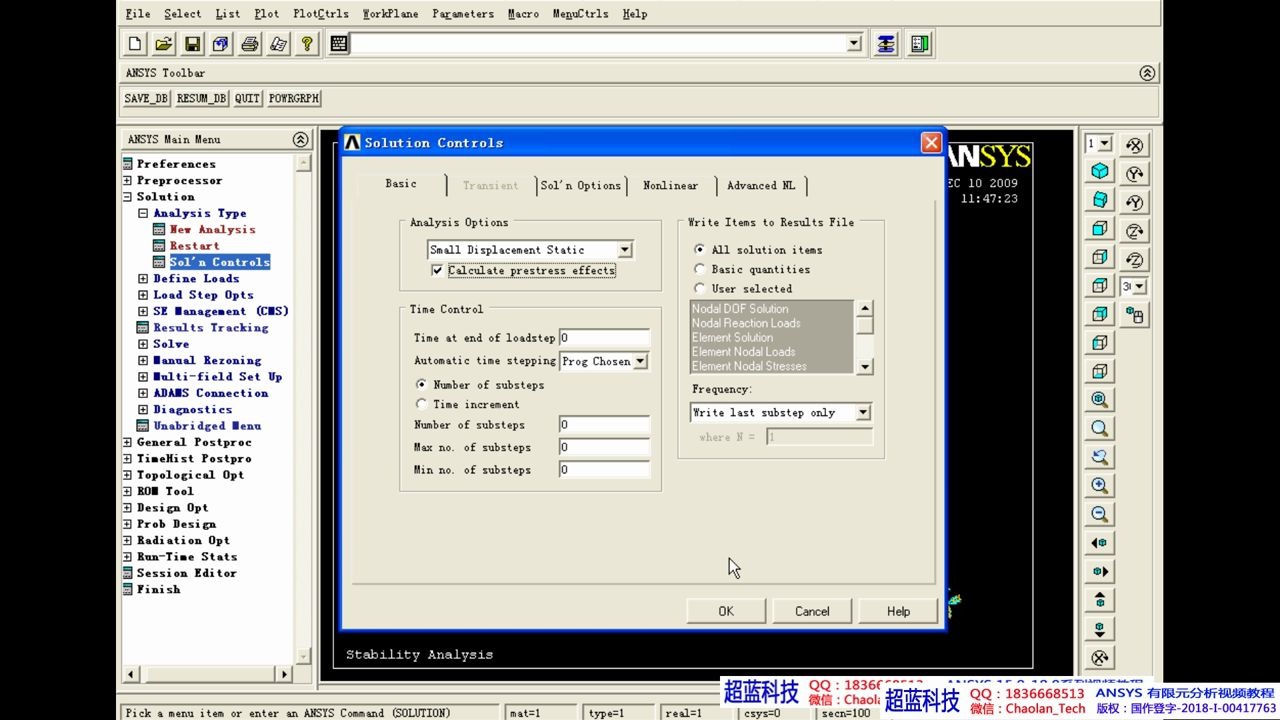Image resolution: width=1280 pixels, height=720 pixels.
Task: Pan the model up with arrow icon
Action: click(1100, 600)
